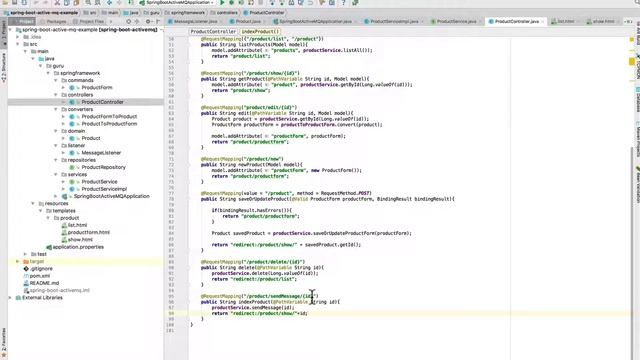Collapse the src folder

click(18, 44)
